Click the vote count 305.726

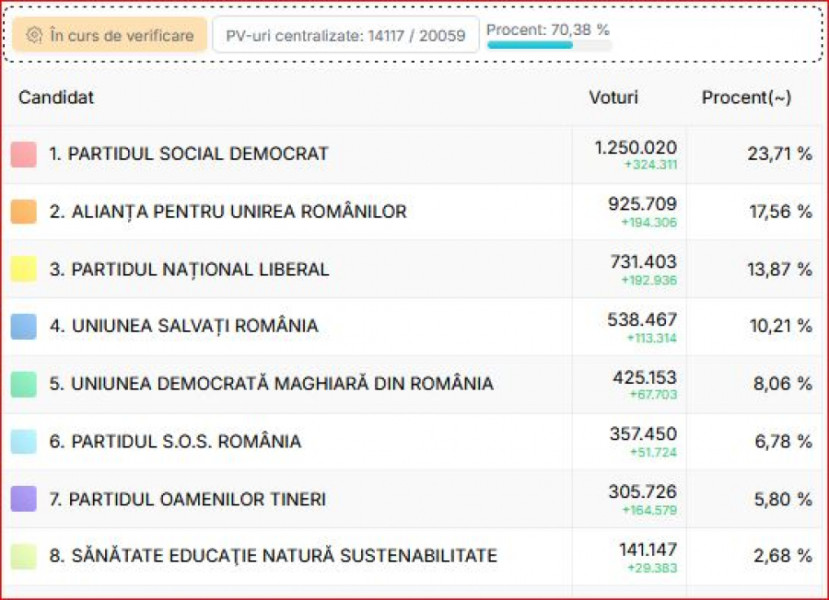click(x=642, y=492)
